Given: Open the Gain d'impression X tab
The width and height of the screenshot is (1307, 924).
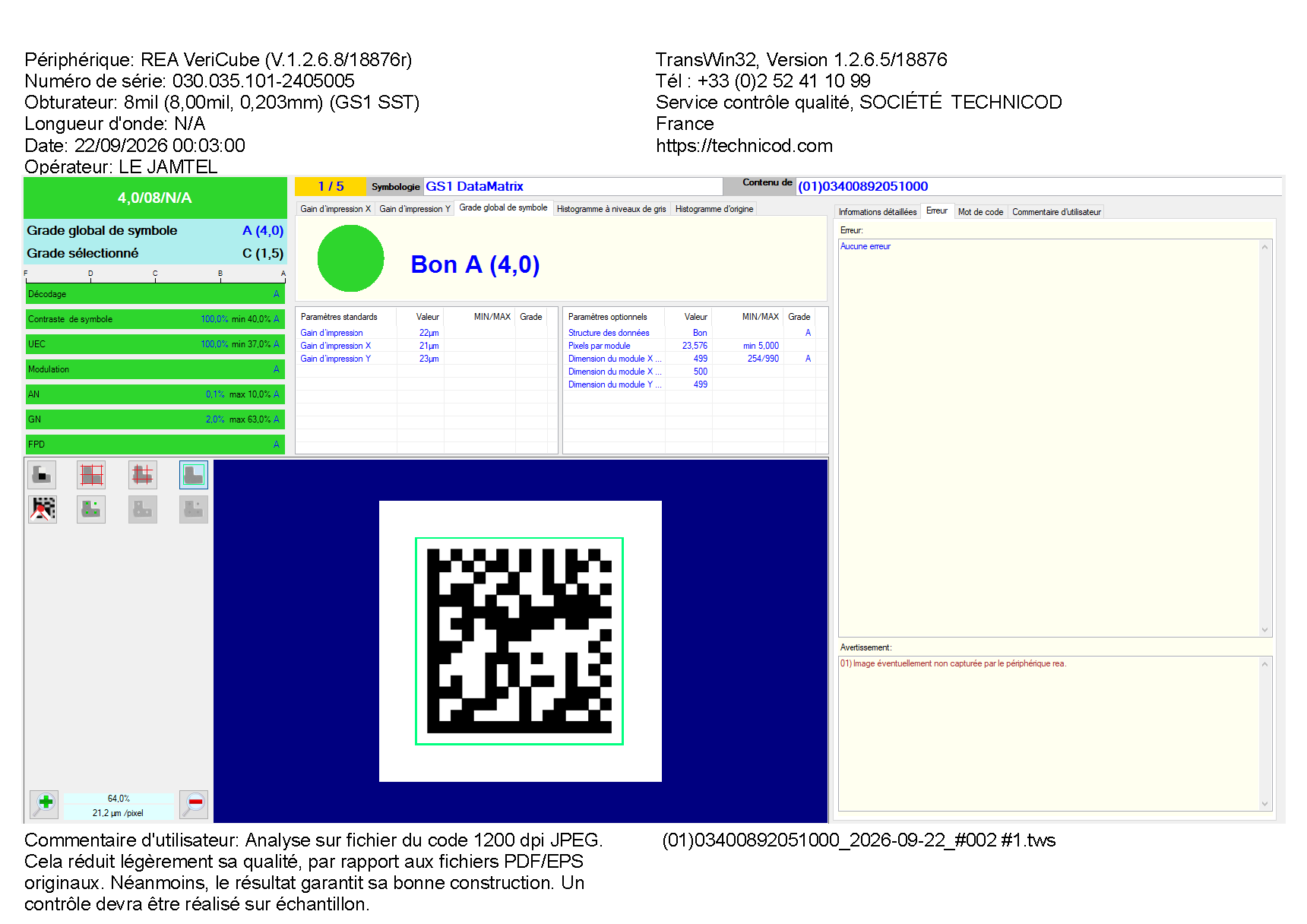Looking at the screenshot, I should point(335,209).
